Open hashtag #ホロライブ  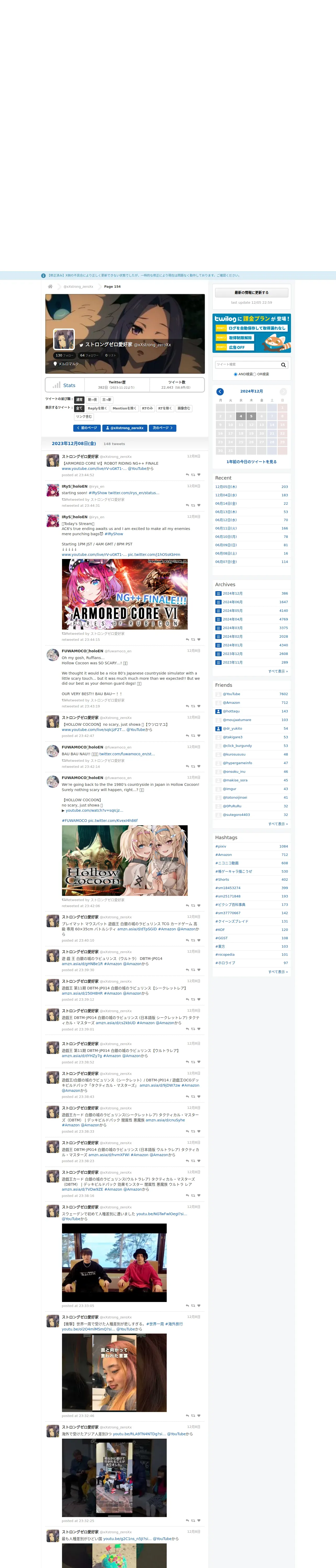[225, 963]
